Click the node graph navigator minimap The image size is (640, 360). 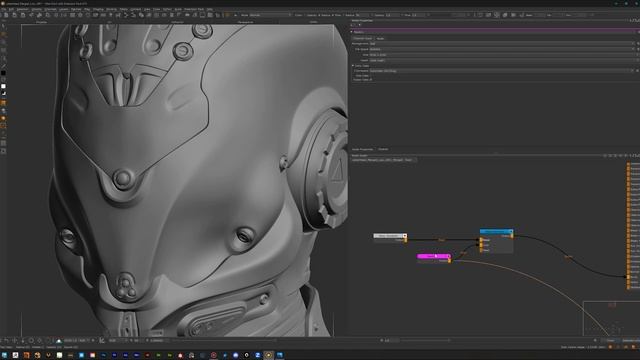(x=611, y=318)
